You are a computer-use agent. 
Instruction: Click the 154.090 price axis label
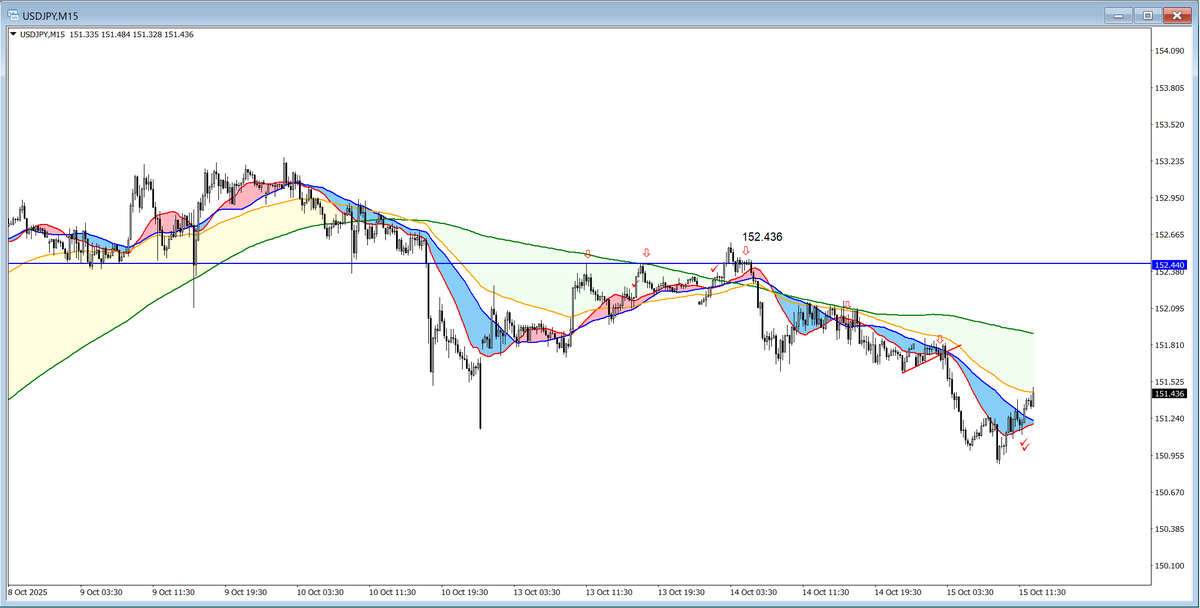coord(1169,51)
